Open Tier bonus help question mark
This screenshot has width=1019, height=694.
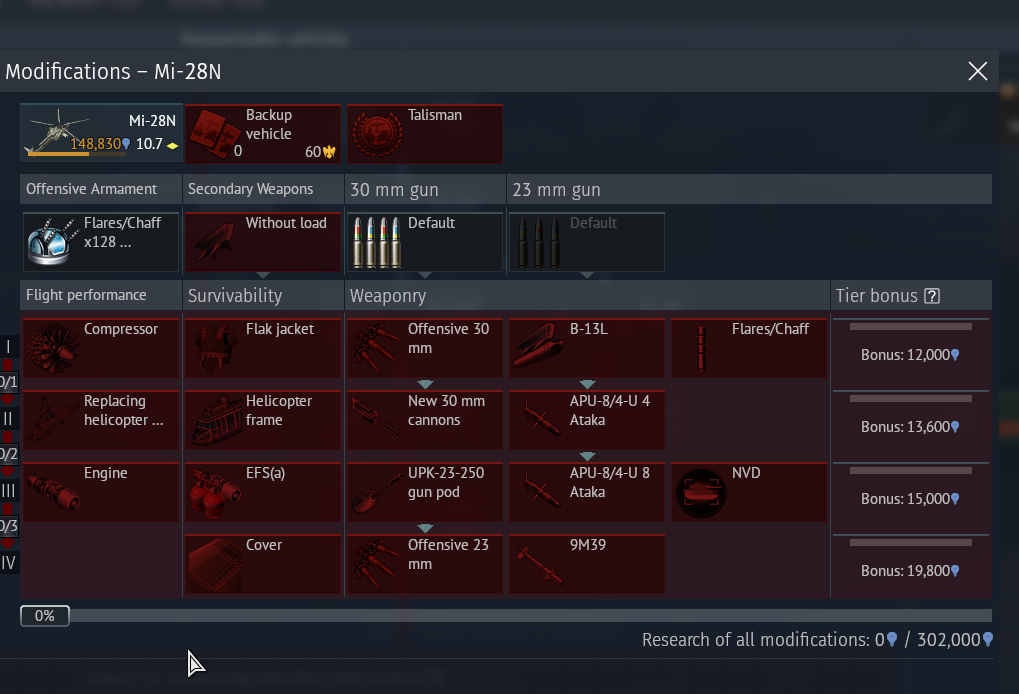(932, 296)
